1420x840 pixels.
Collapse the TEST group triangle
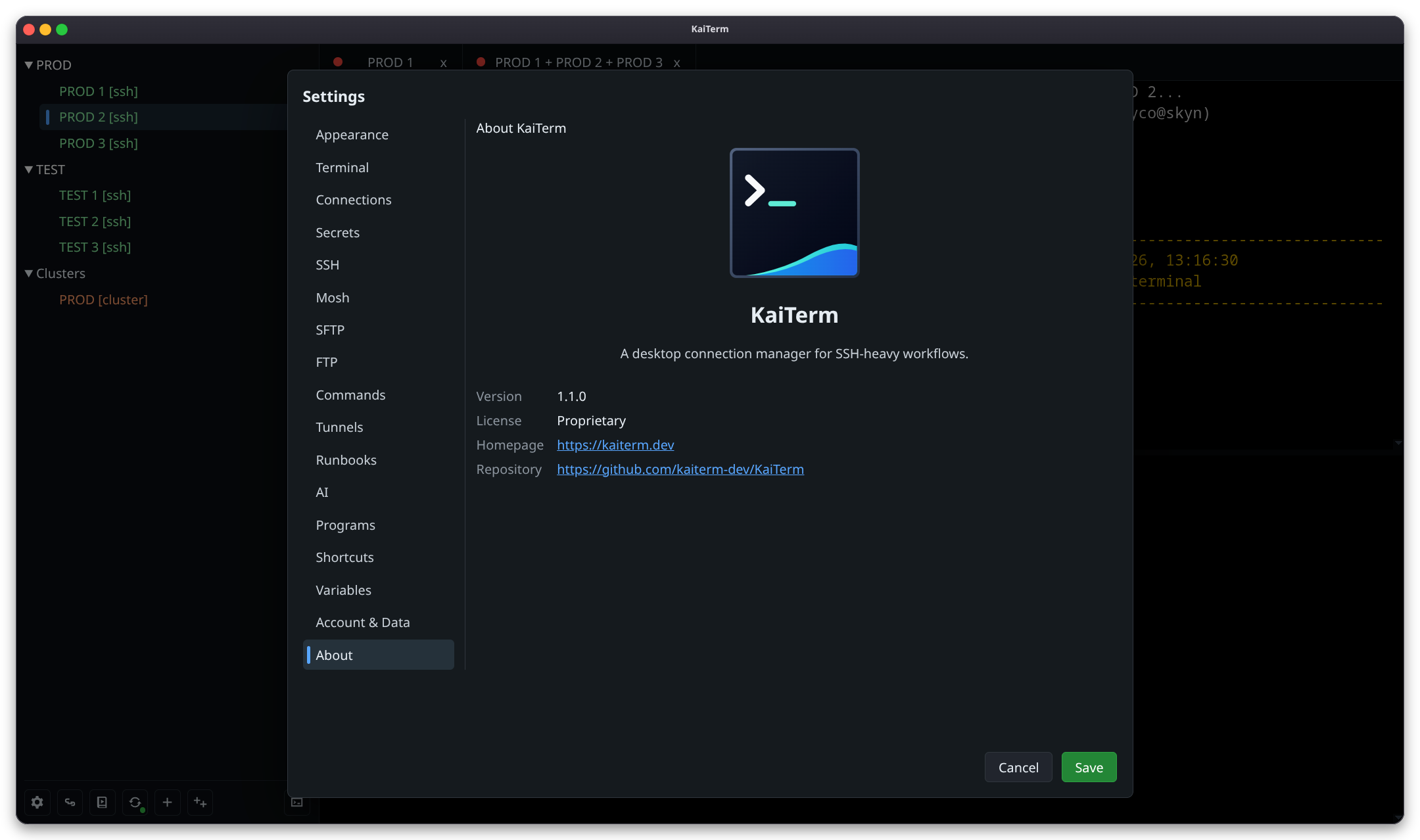29,170
